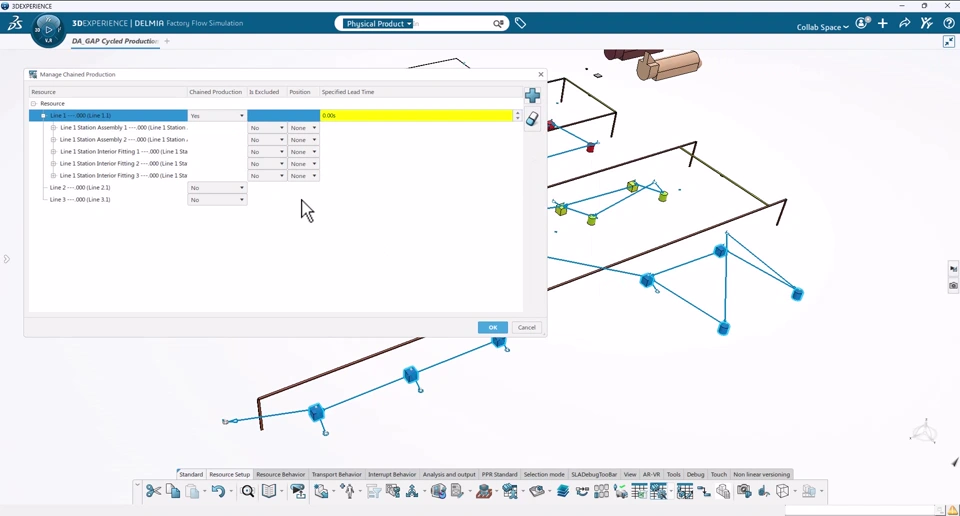Image resolution: width=960 pixels, height=516 pixels.
Task: Click the funnel filter toolbar icon
Action: (x=373, y=491)
